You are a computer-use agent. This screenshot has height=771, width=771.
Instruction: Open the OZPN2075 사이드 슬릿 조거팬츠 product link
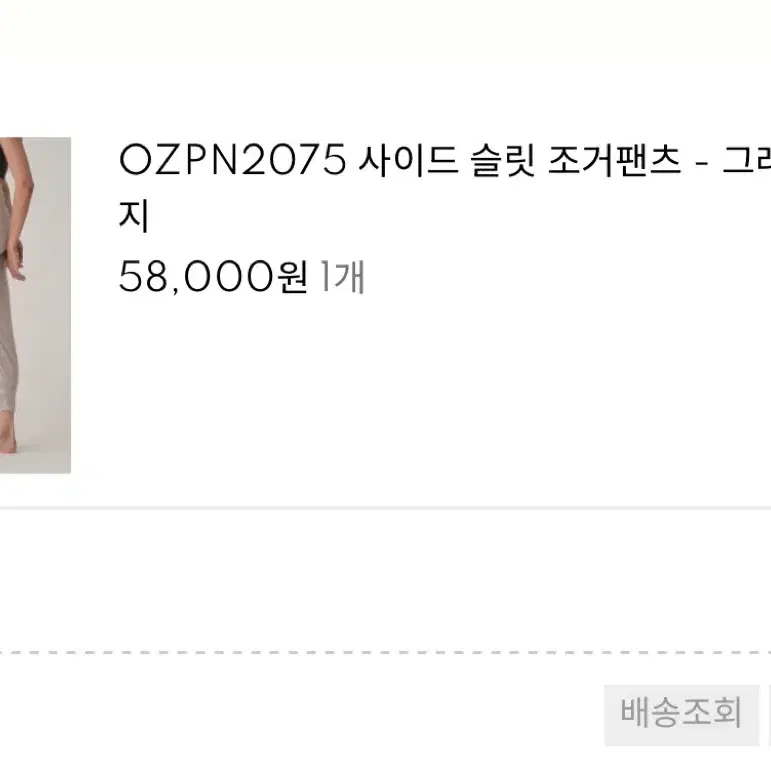445,187
